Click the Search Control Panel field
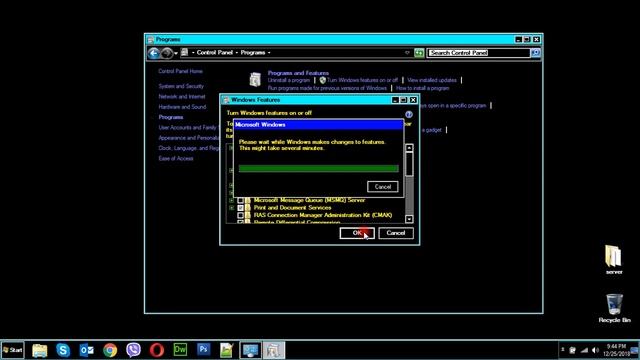 [478, 53]
